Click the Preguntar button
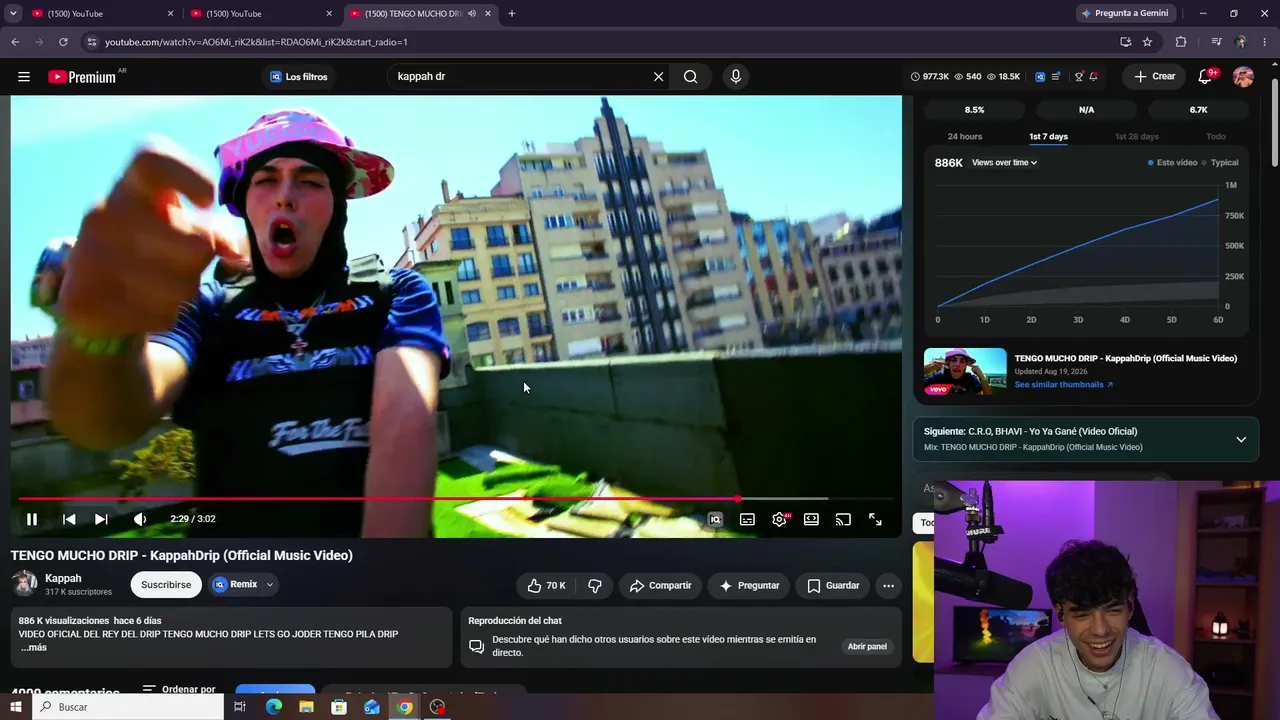Screen dimensions: 1280x720 point(749,586)
